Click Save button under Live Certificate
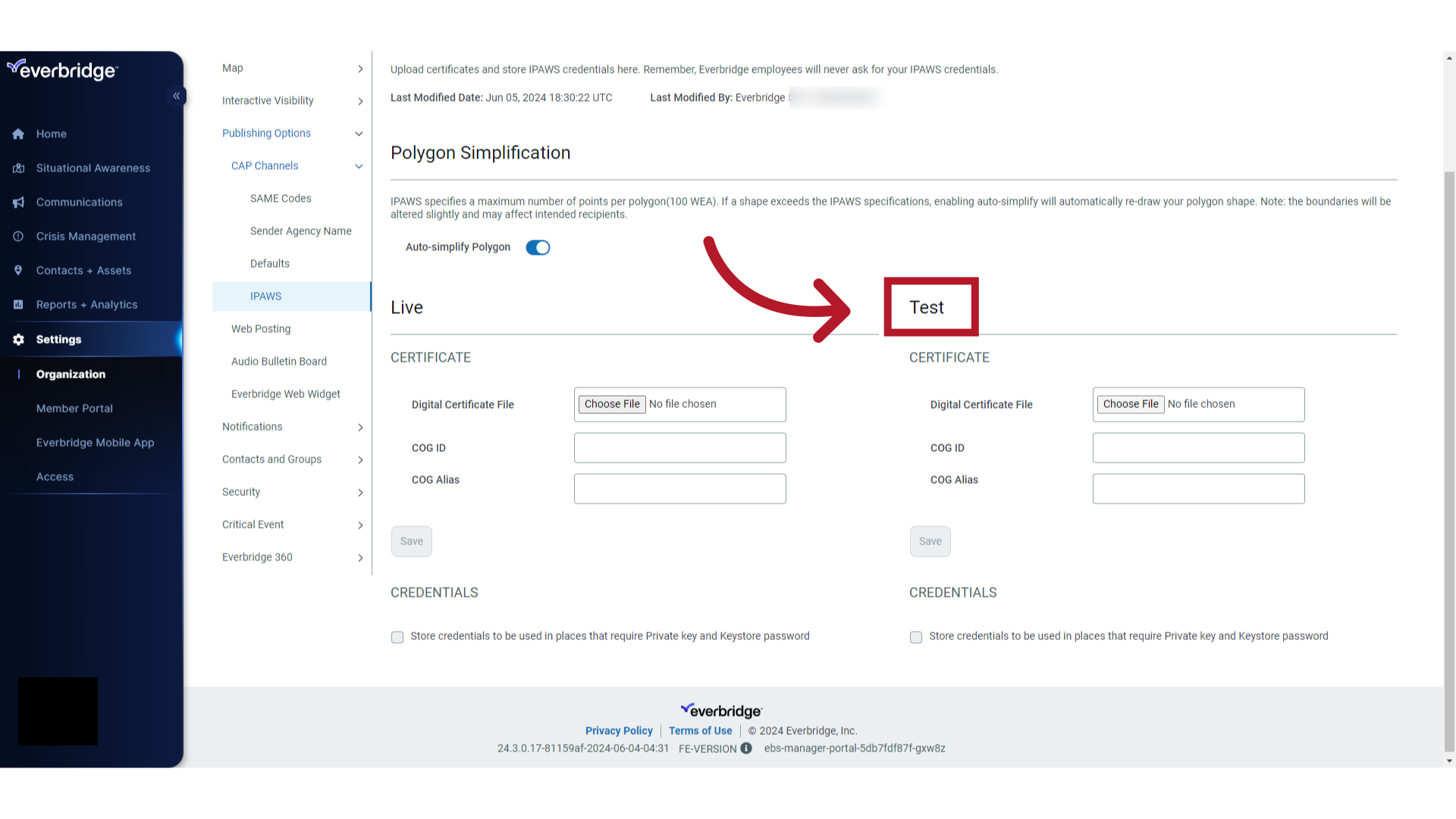This screenshot has height=819, width=1456. [411, 541]
